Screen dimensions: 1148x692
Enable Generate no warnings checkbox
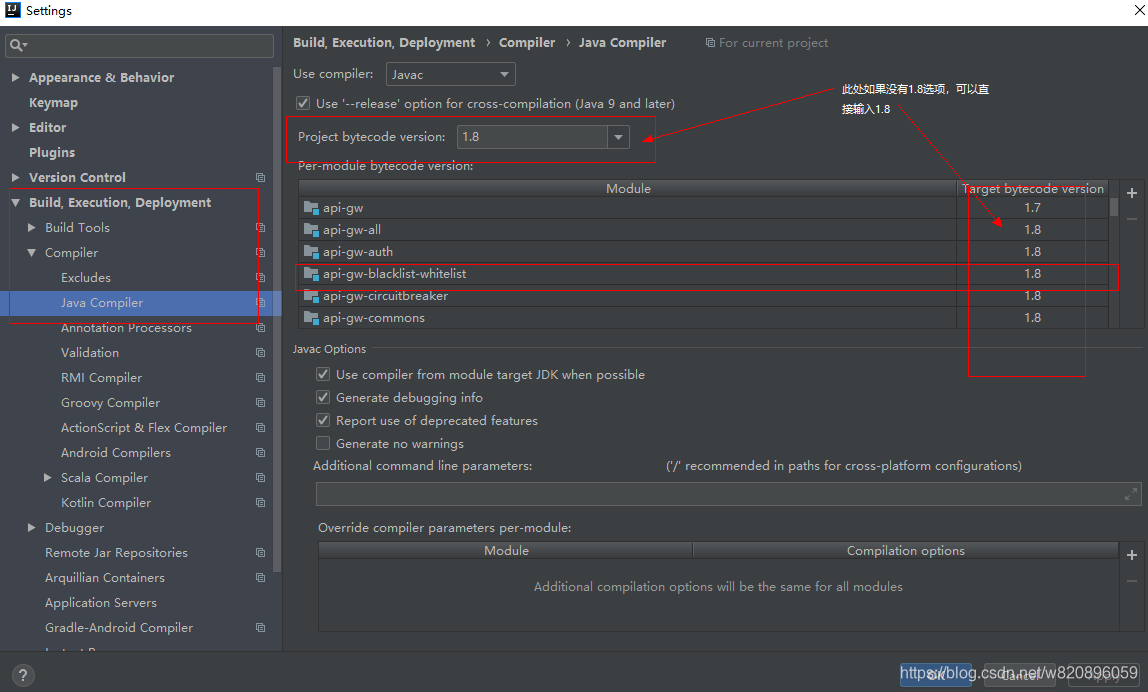tap(323, 444)
